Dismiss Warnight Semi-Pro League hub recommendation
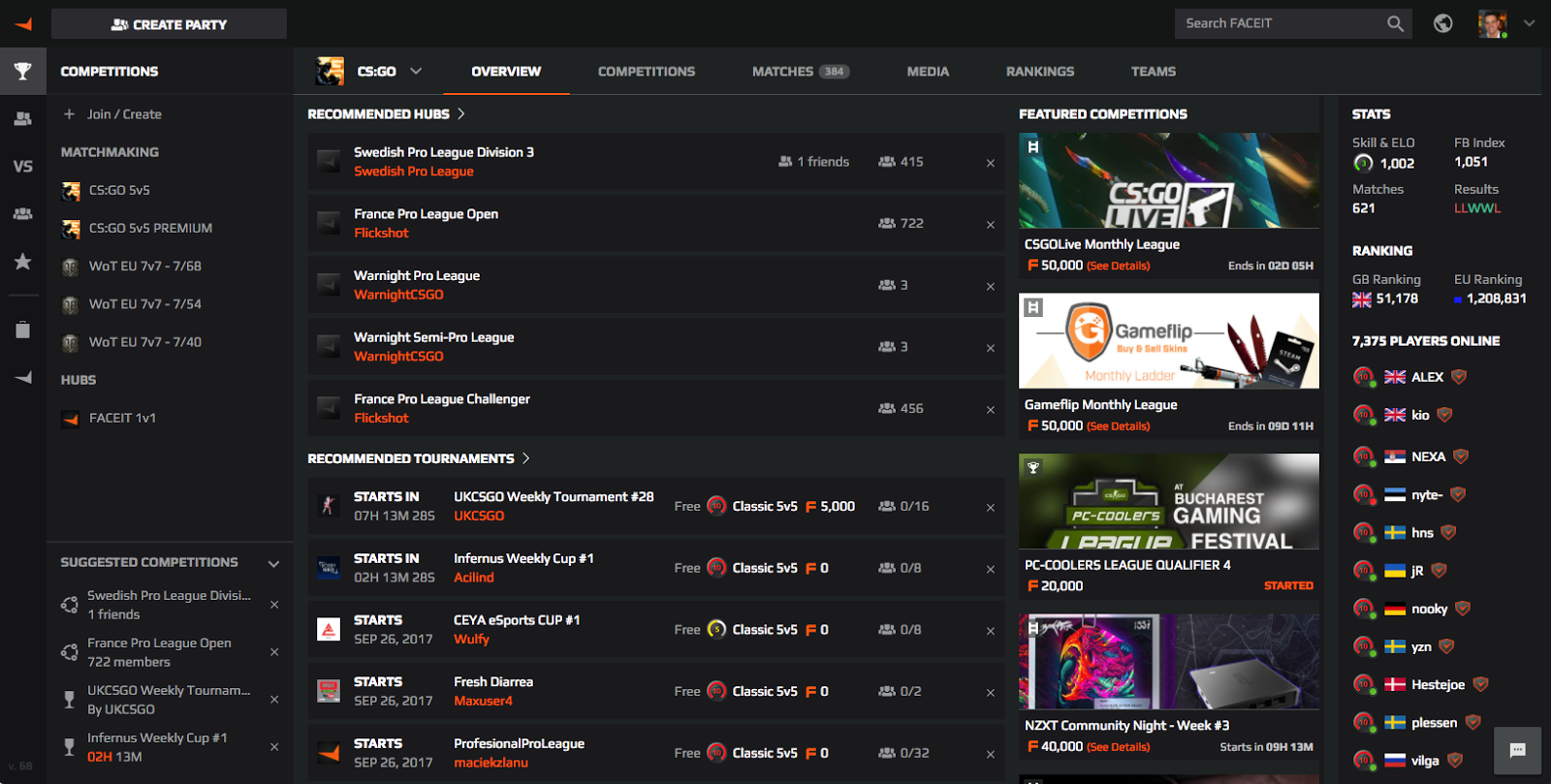 pos(991,348)
